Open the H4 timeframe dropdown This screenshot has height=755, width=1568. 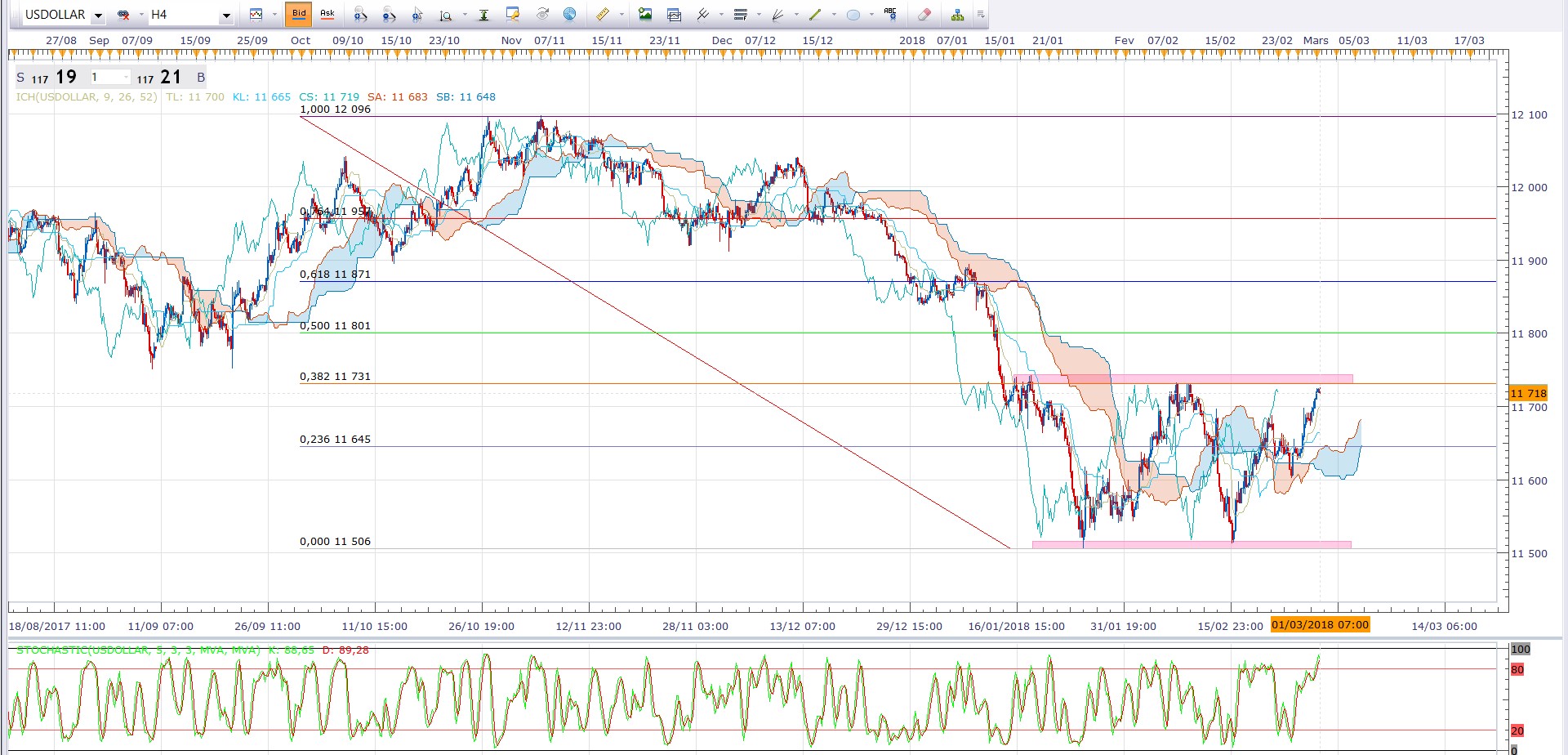(226, 15)
